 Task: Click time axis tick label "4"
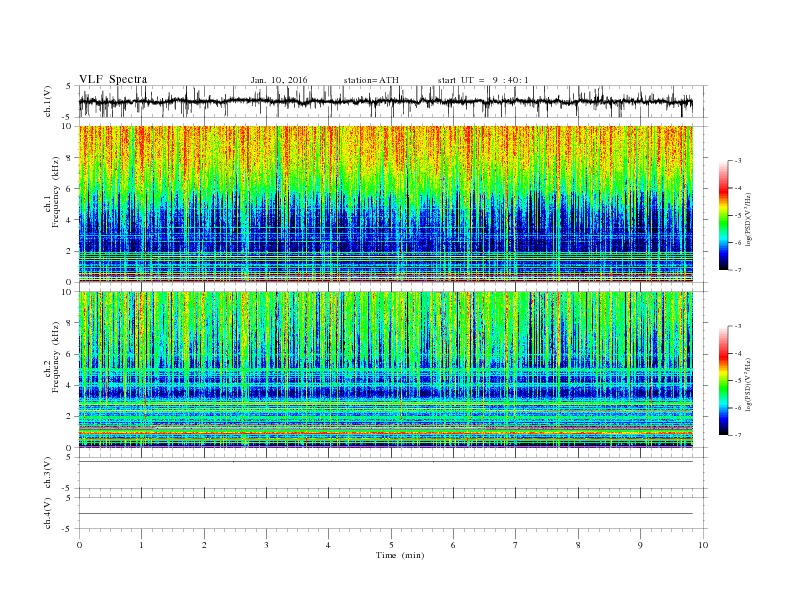click(x=328, y=545)
